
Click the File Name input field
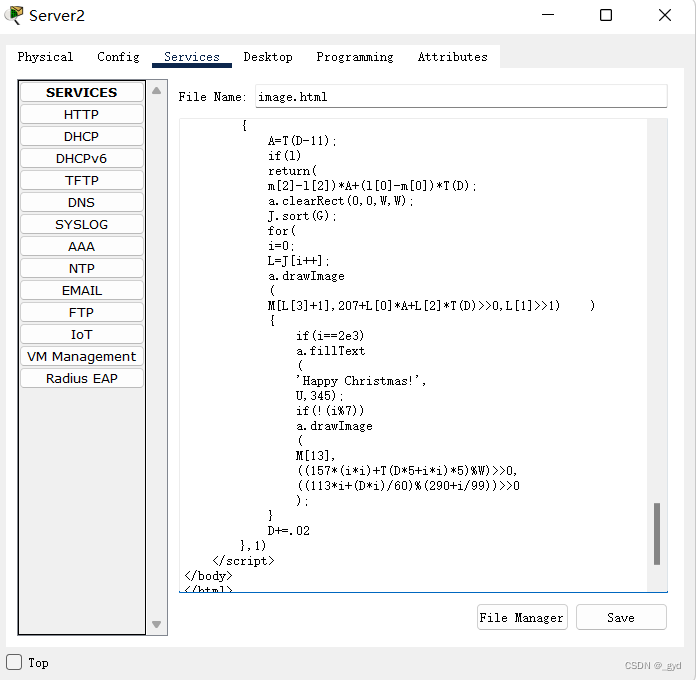coord(461,96)
